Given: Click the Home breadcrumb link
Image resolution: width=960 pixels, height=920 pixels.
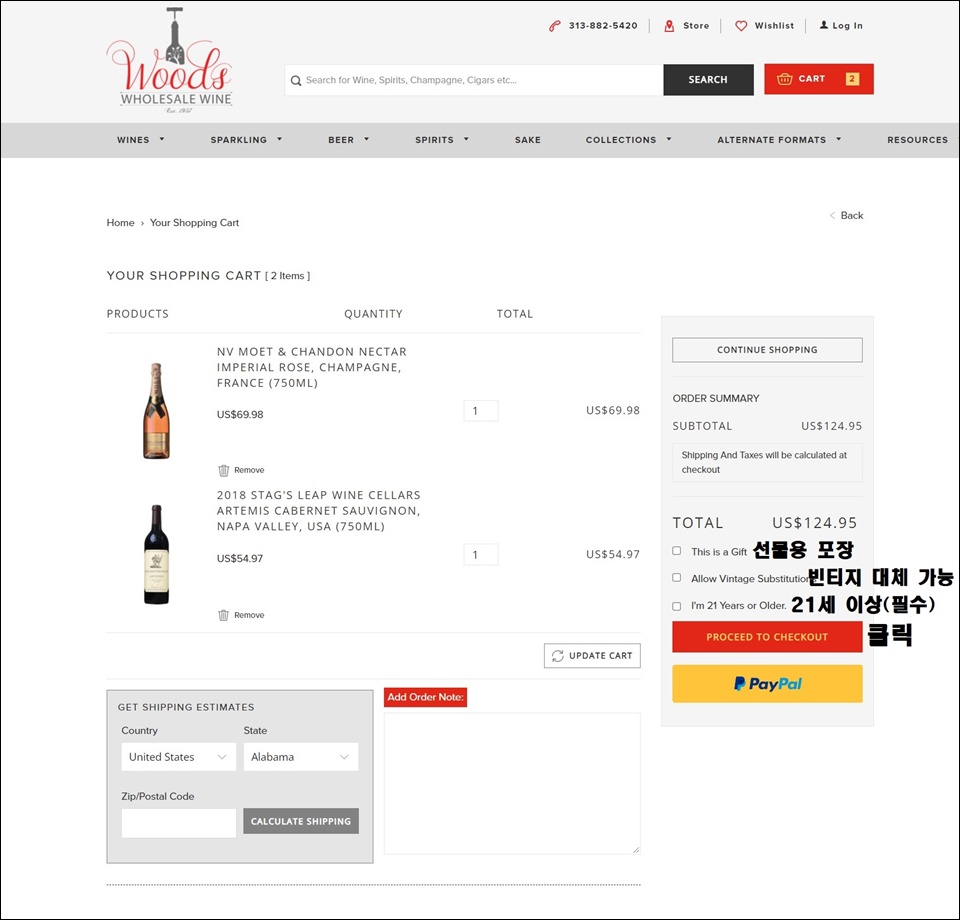Looking at the screenshot, I should pyautogui.click(x=121, y=223).
